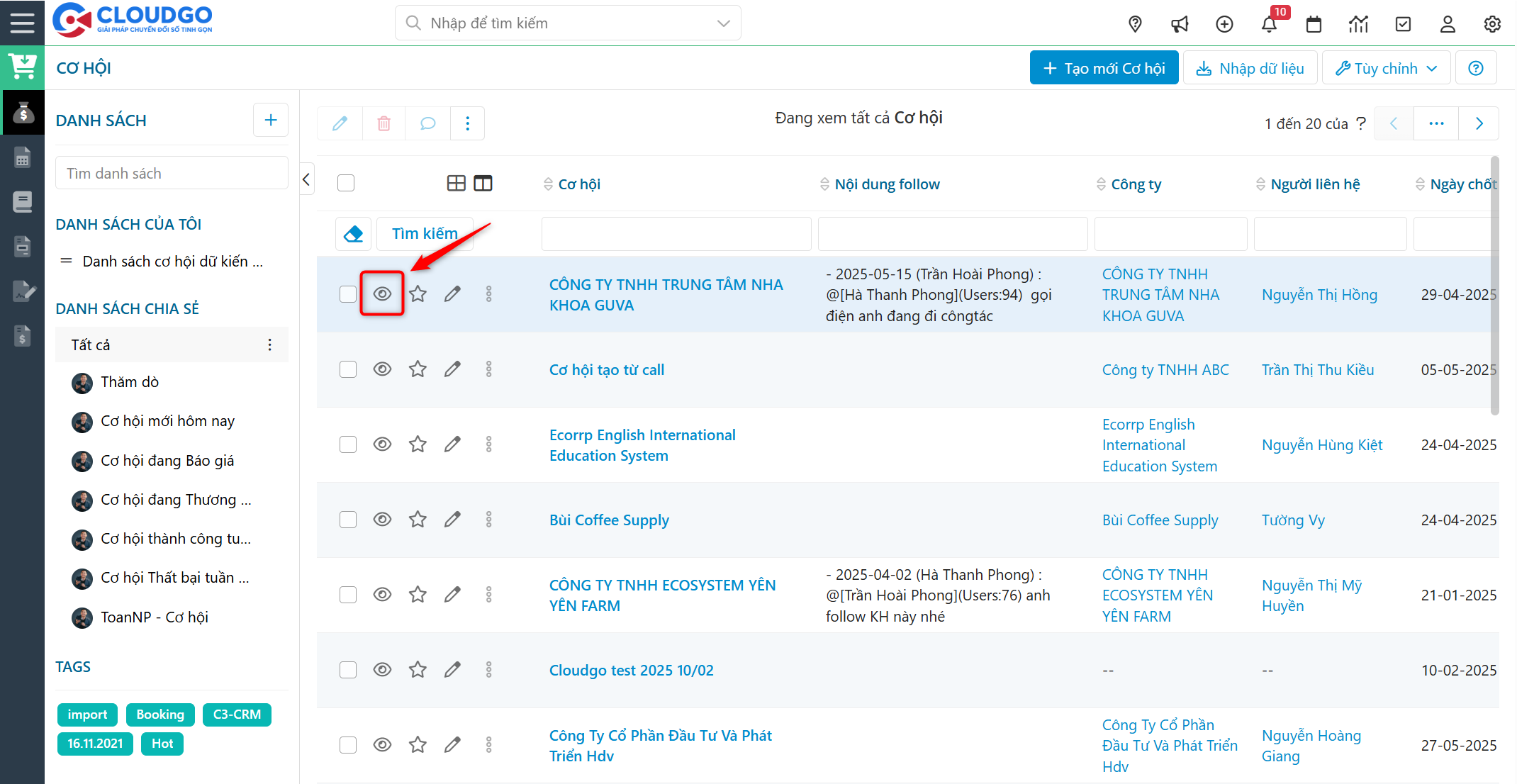Click the megaphone announcements icon
This screenshot has width=1517, height=784.
(x=1180, y=24)
